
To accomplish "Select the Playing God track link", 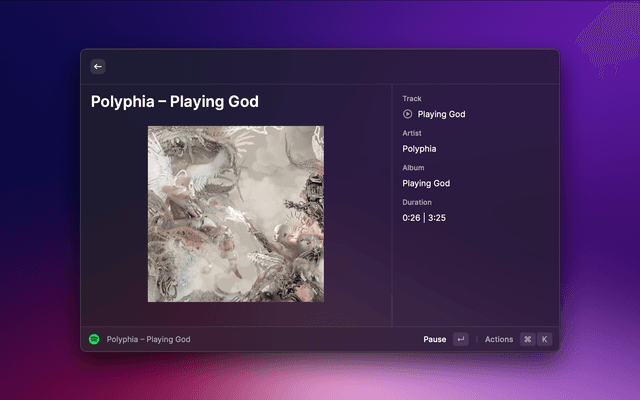I will coord(441,114).
